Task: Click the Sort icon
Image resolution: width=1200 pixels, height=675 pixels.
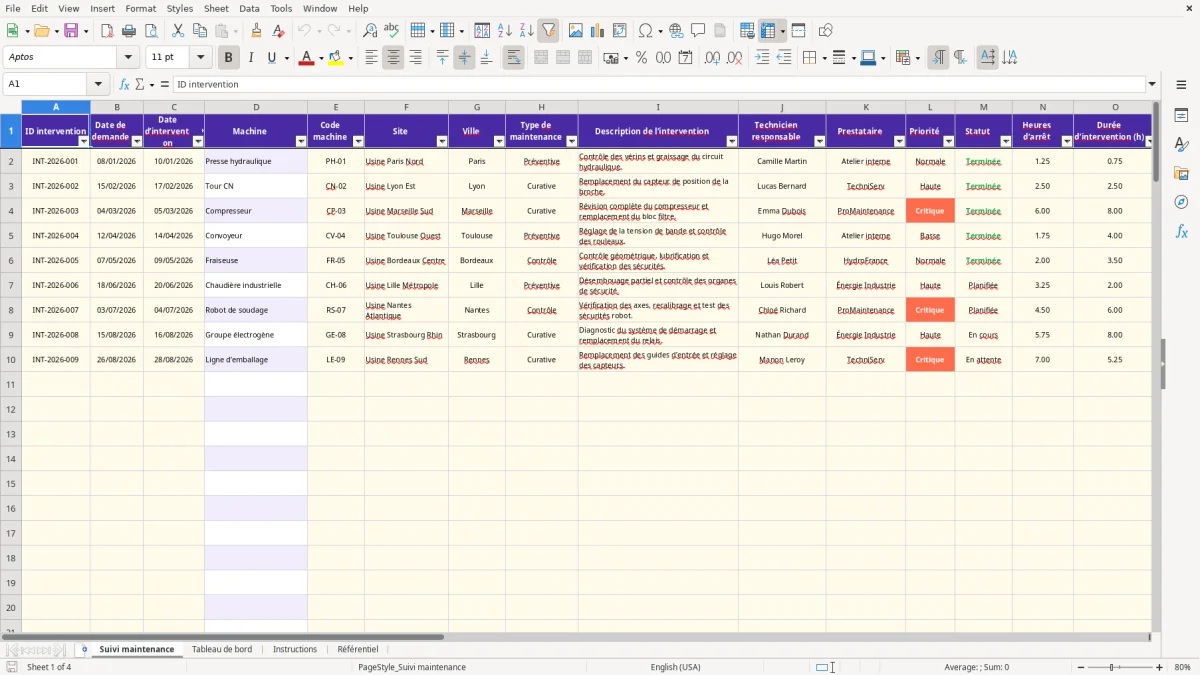Action: (x=482, y=31)
